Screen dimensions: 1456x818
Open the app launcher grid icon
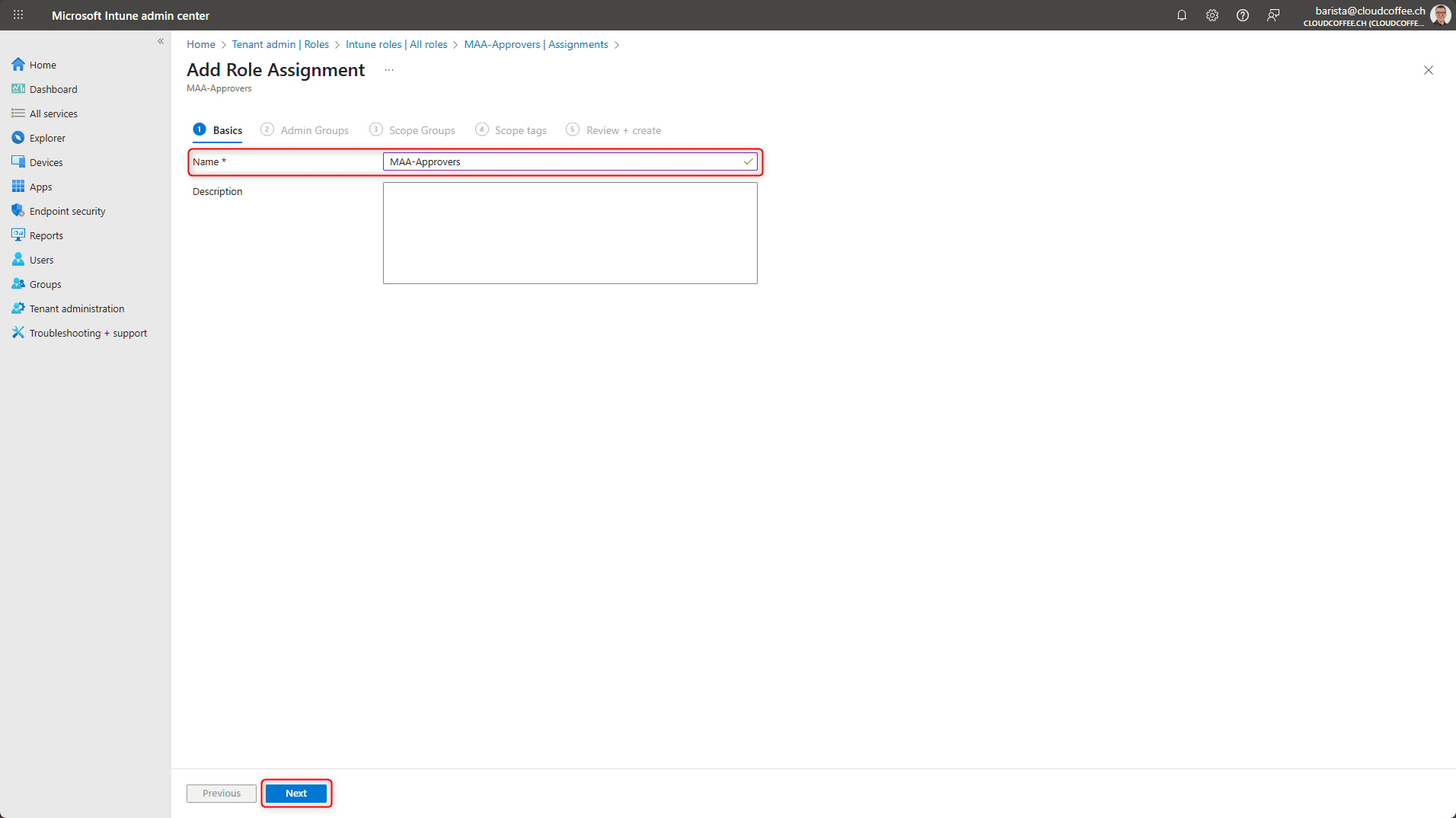(18, 15)
